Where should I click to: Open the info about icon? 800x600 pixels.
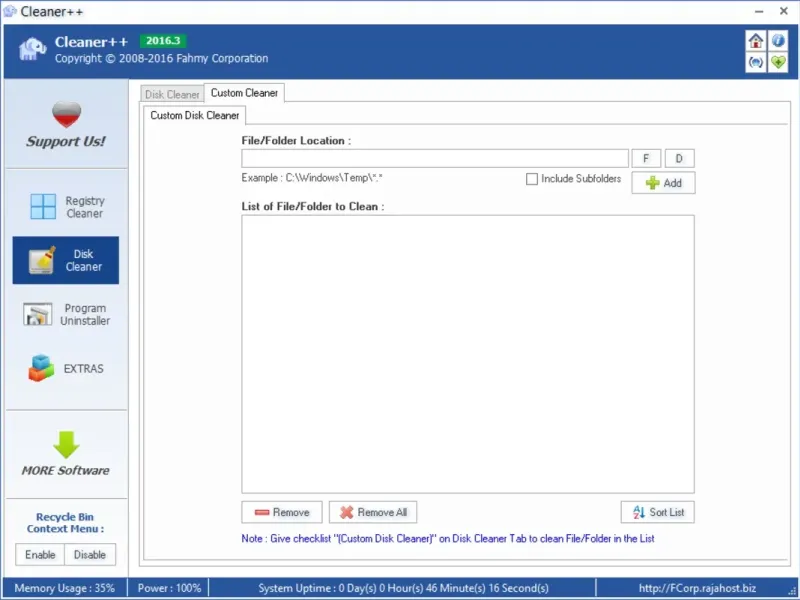point(778,40)
